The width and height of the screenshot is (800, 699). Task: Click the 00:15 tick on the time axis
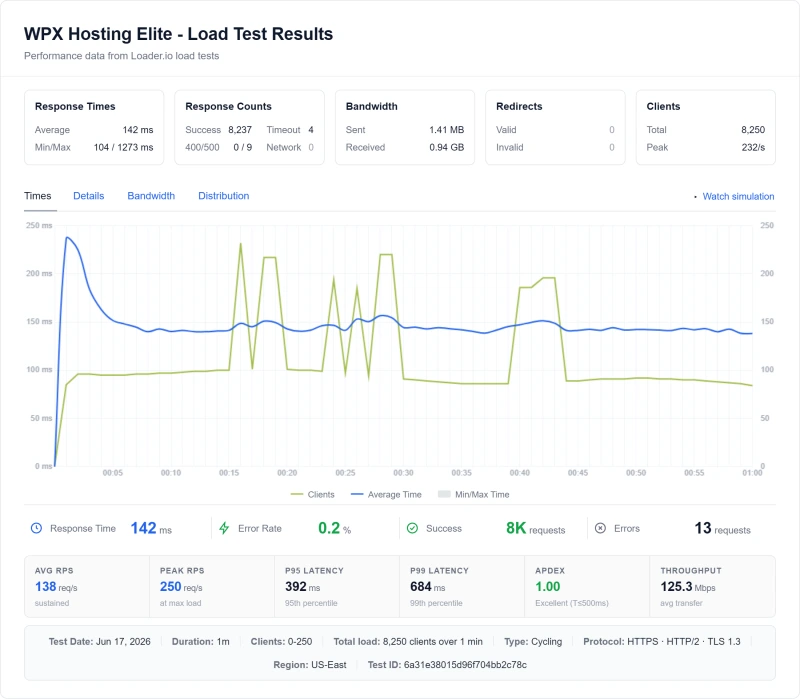pyautogui.click(x=229, y=473)
